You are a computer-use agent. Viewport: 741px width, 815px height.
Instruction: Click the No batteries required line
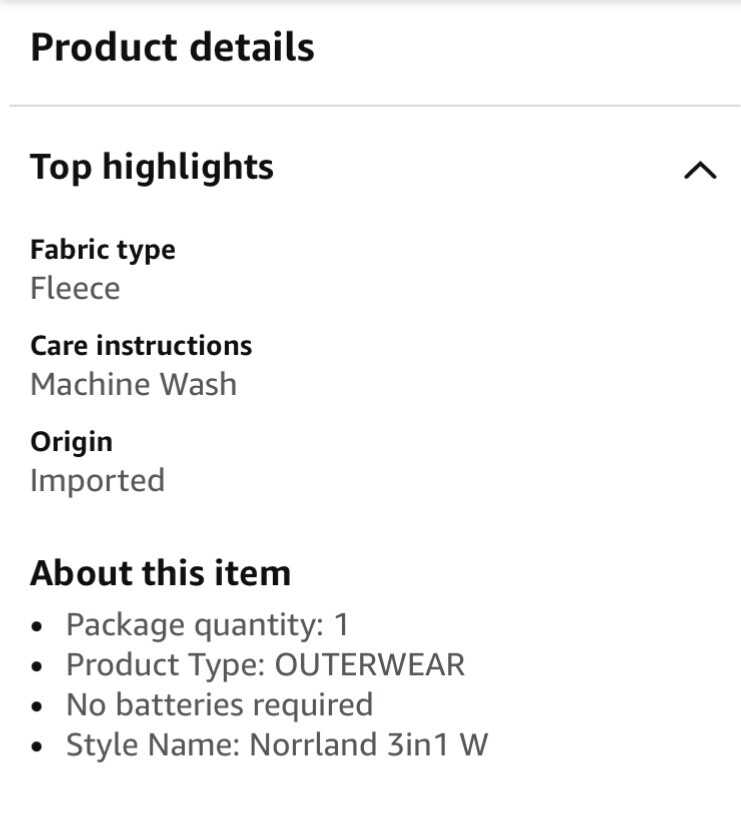219,705
